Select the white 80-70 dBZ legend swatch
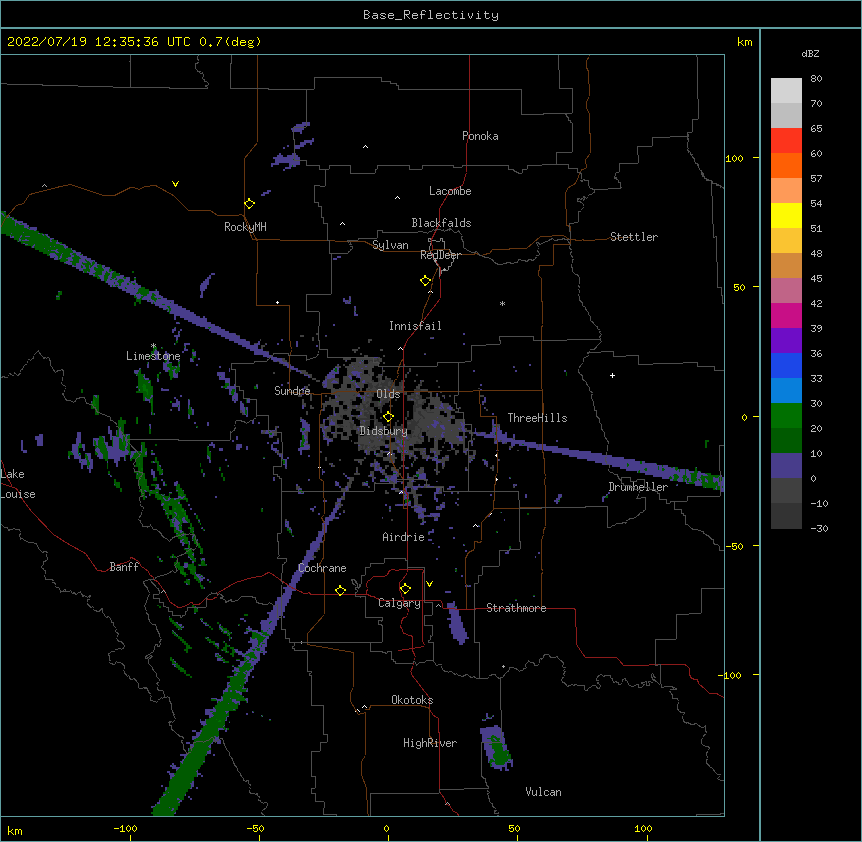This screenshot has width=862, height=842. [786, 91]
